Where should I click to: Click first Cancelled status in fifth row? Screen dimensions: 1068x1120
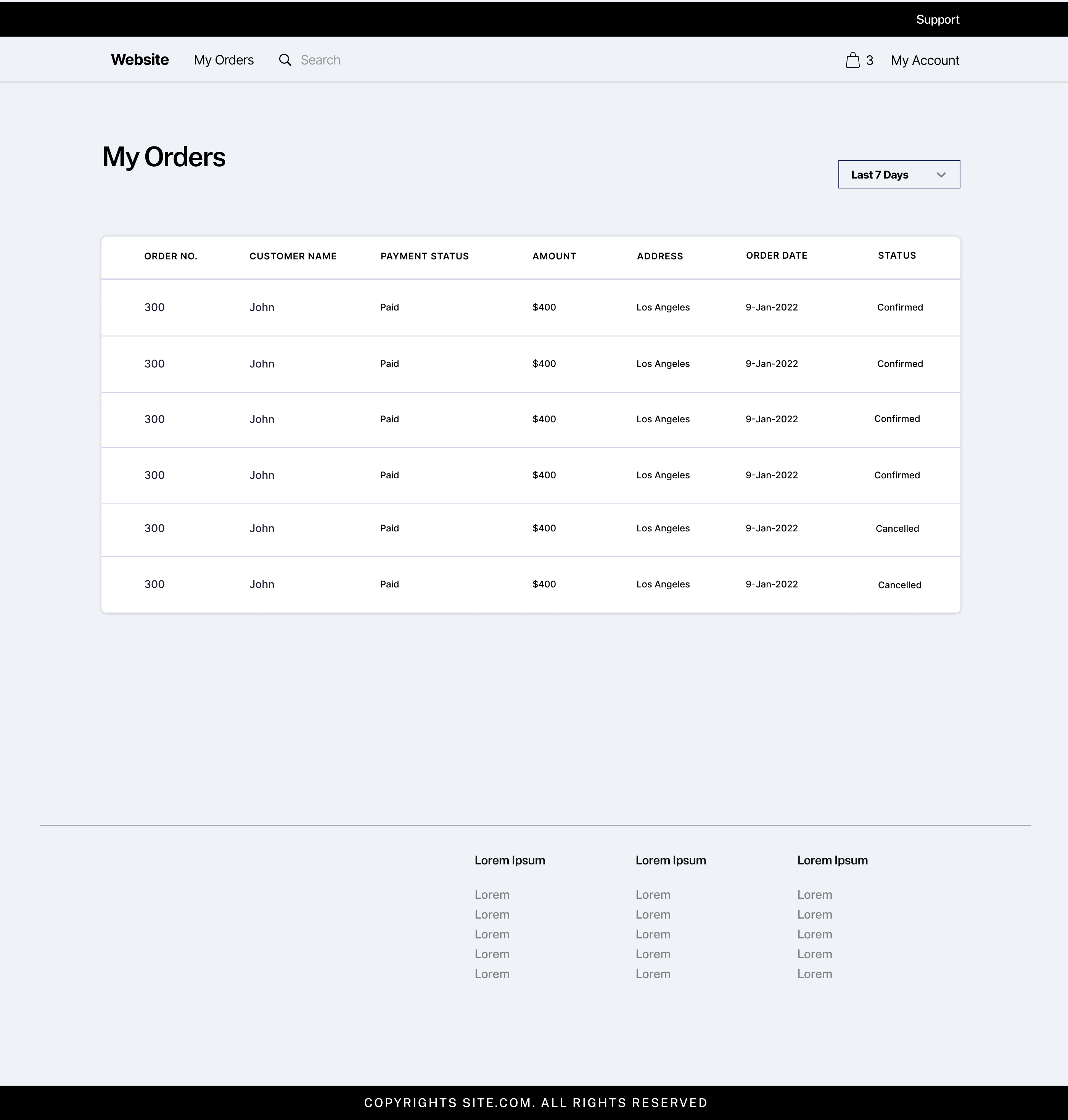[897, 529]
